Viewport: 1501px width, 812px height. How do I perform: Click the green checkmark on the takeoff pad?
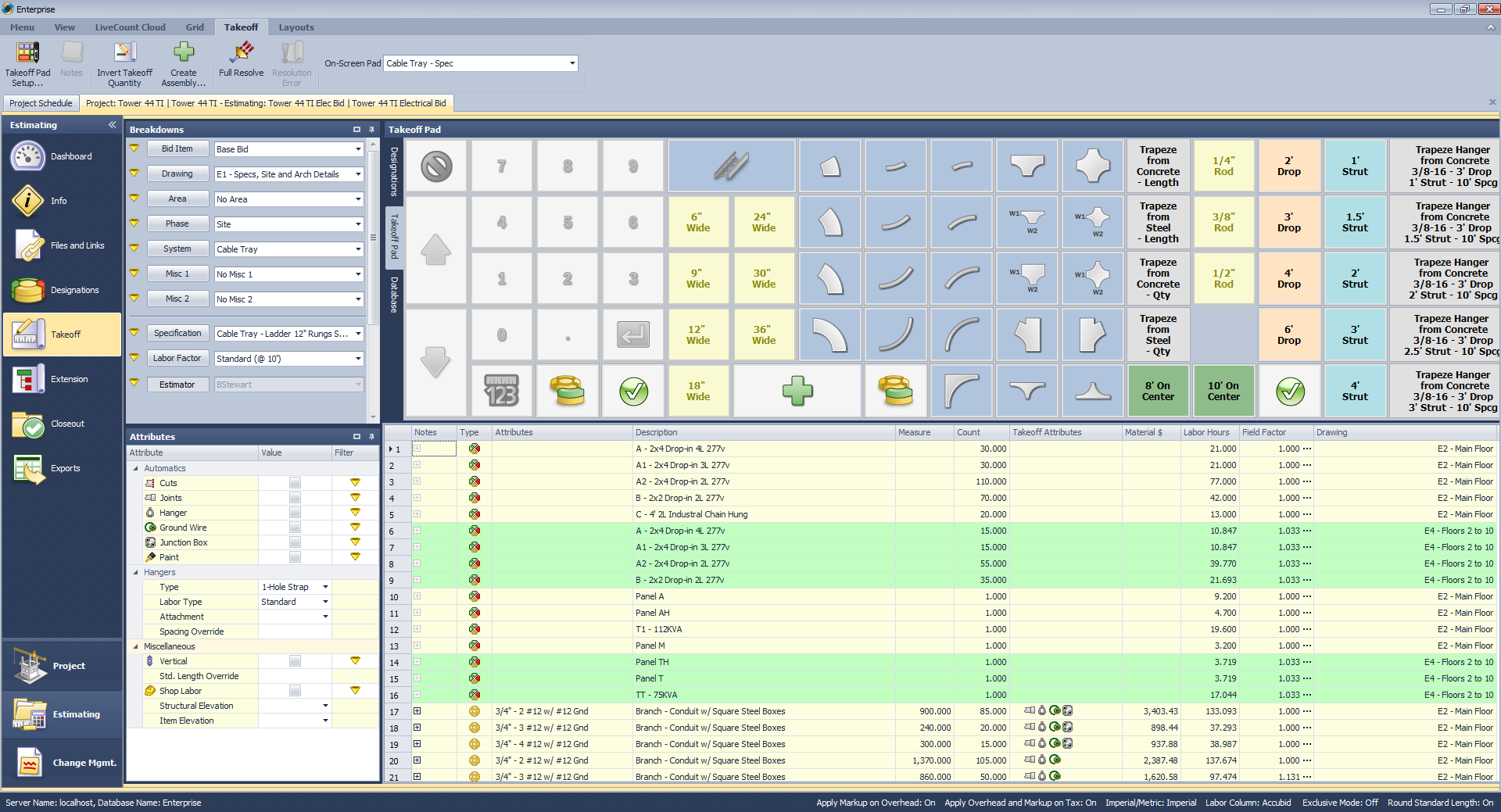633,391
